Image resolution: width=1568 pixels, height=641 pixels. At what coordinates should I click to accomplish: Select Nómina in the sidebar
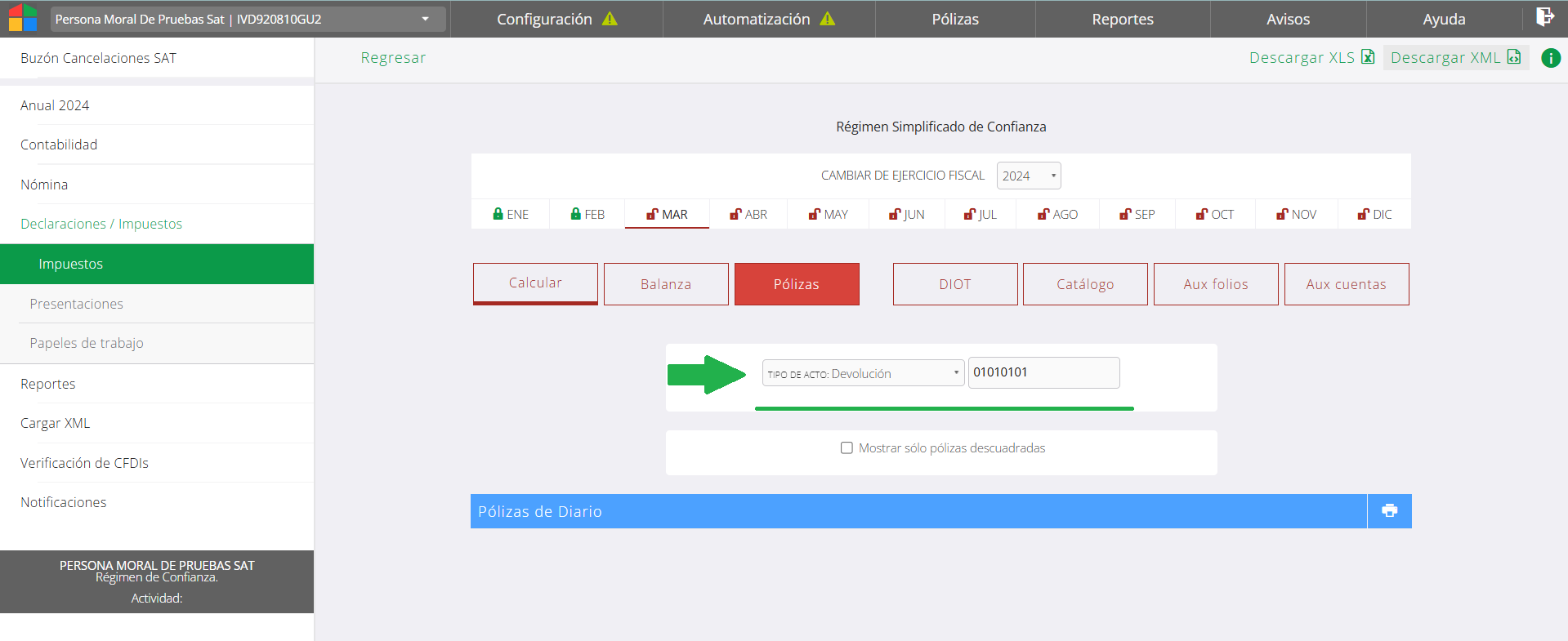(44, 185)
